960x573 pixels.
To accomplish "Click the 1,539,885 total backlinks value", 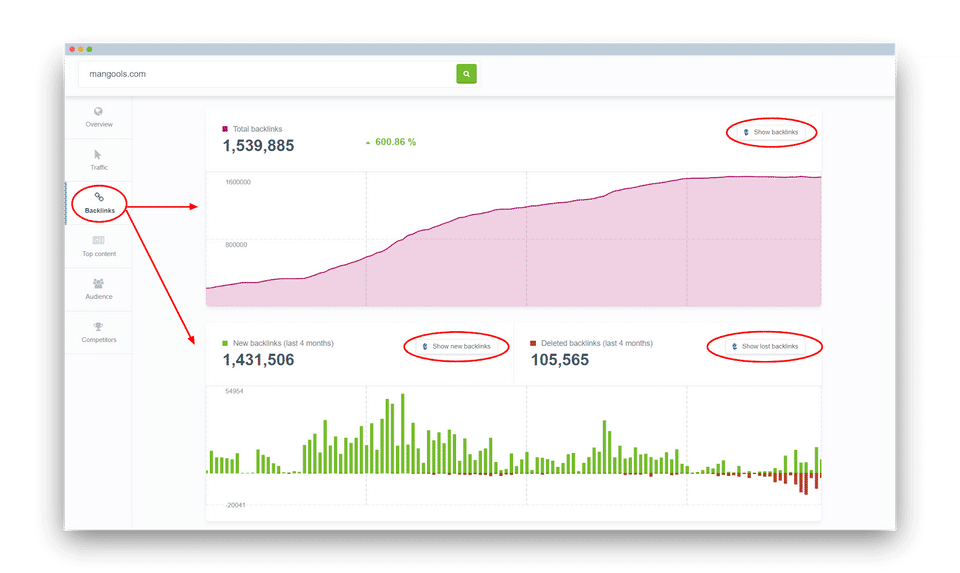I will coord(258,146).
